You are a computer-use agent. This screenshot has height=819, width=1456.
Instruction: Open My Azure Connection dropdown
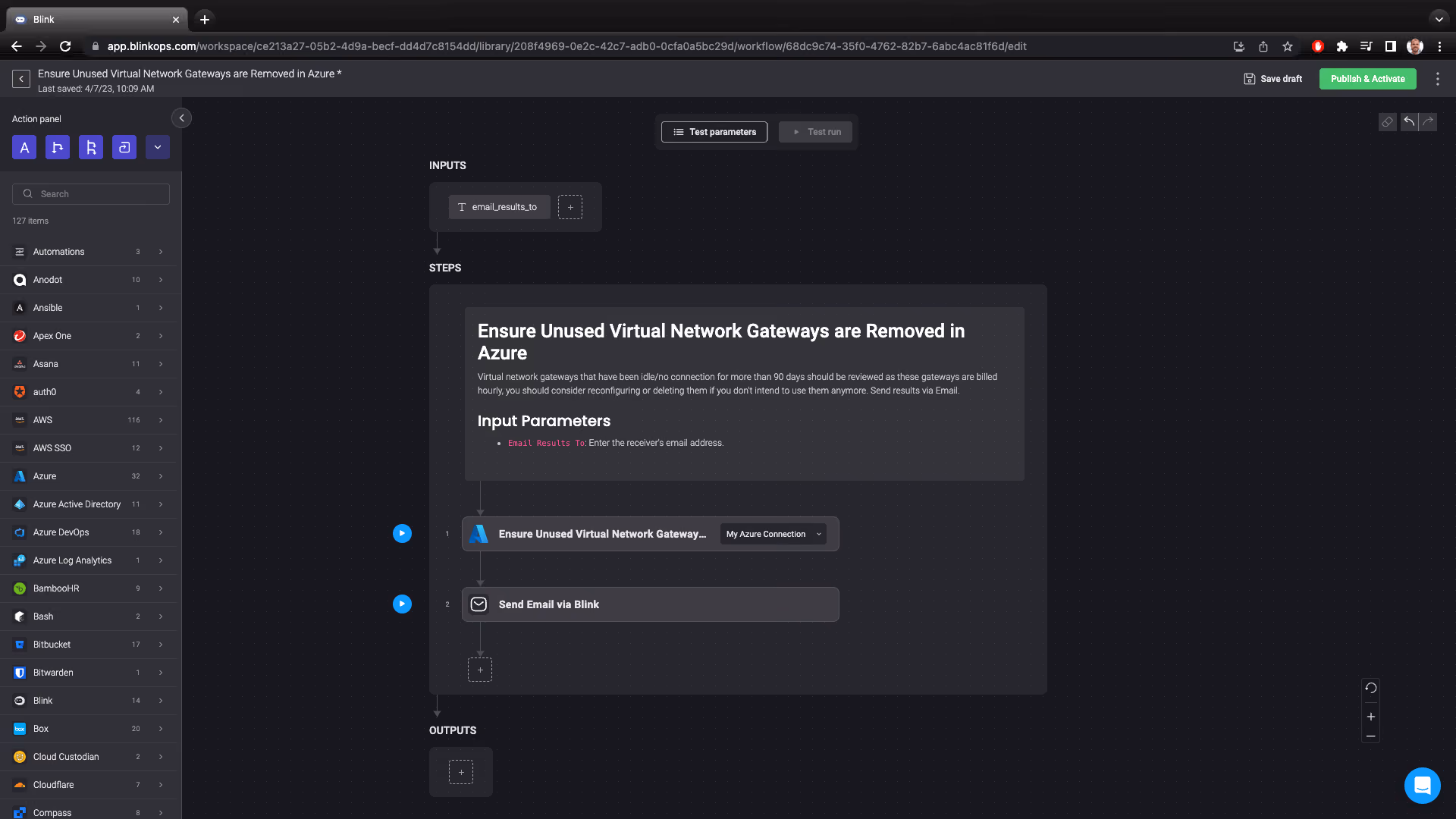(773, 534)
